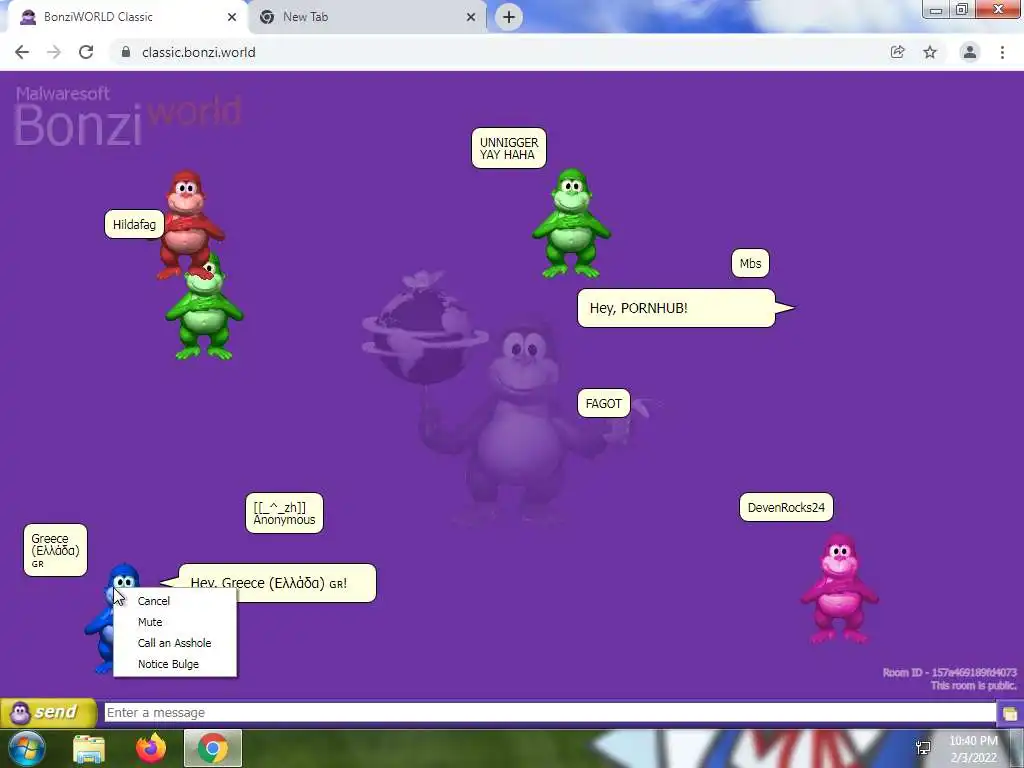1024x768 pixels.
Task: Open the taskbar clock showing 10:40 PM
Action: click(973, 749)
